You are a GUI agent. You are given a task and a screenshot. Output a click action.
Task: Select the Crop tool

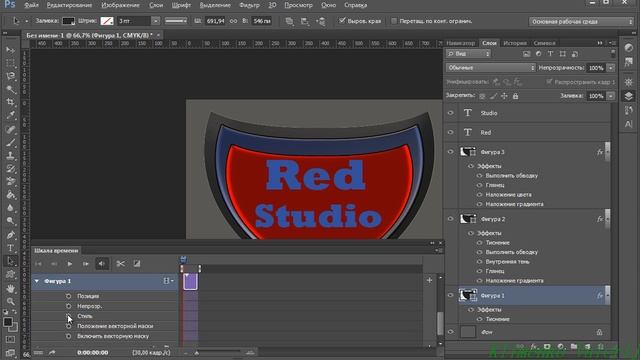pos(10,102)
